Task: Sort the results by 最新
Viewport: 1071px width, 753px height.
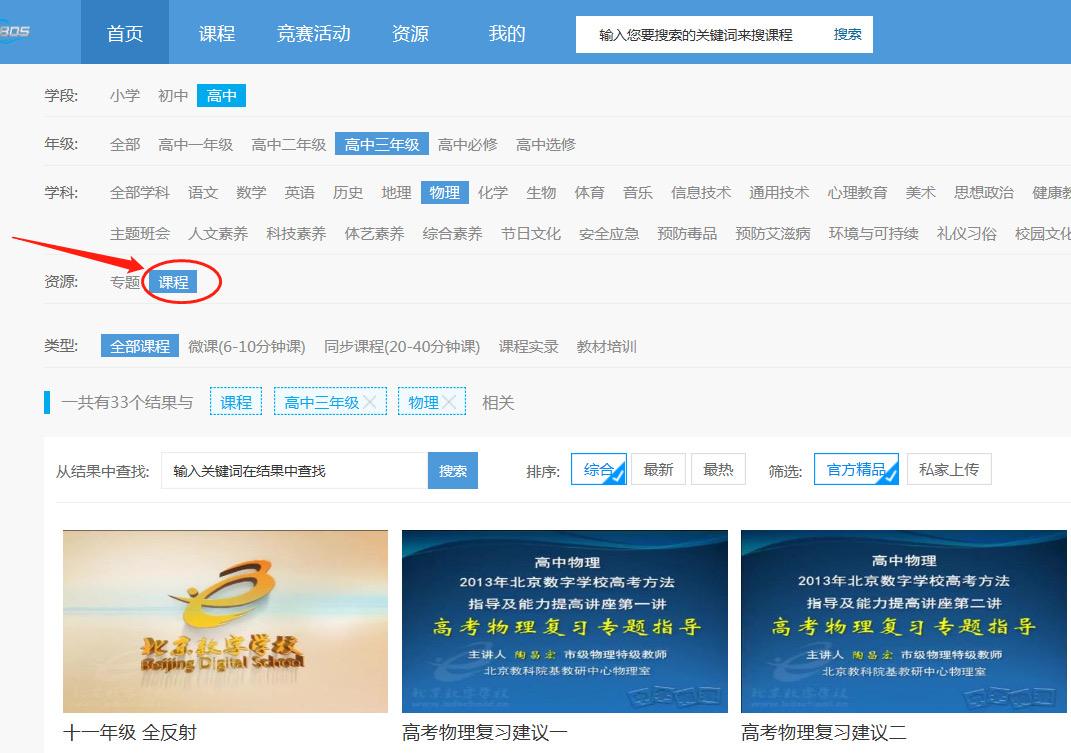Action: [x=658, y=469]
